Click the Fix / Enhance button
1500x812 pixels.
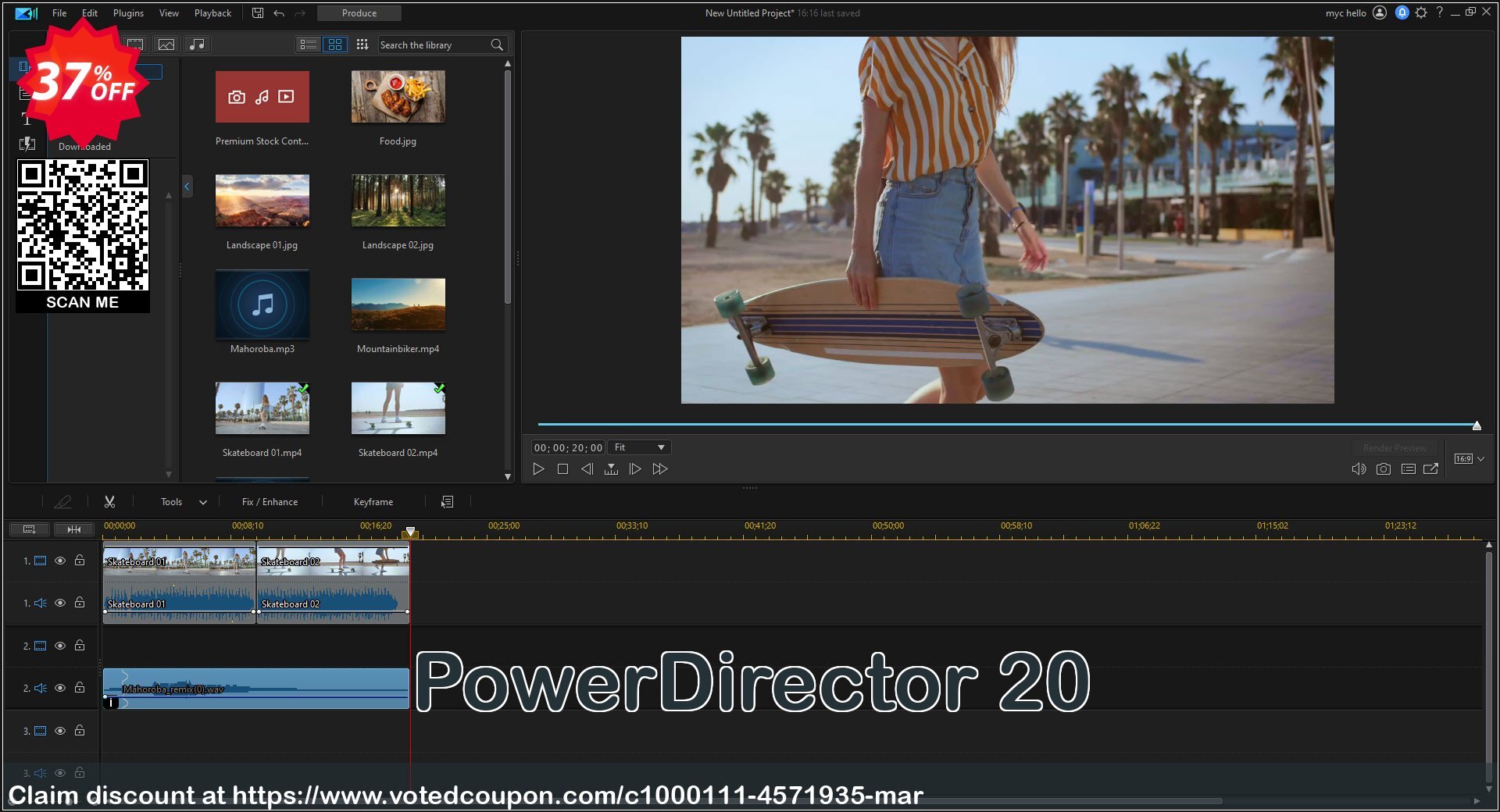(270, 502)
